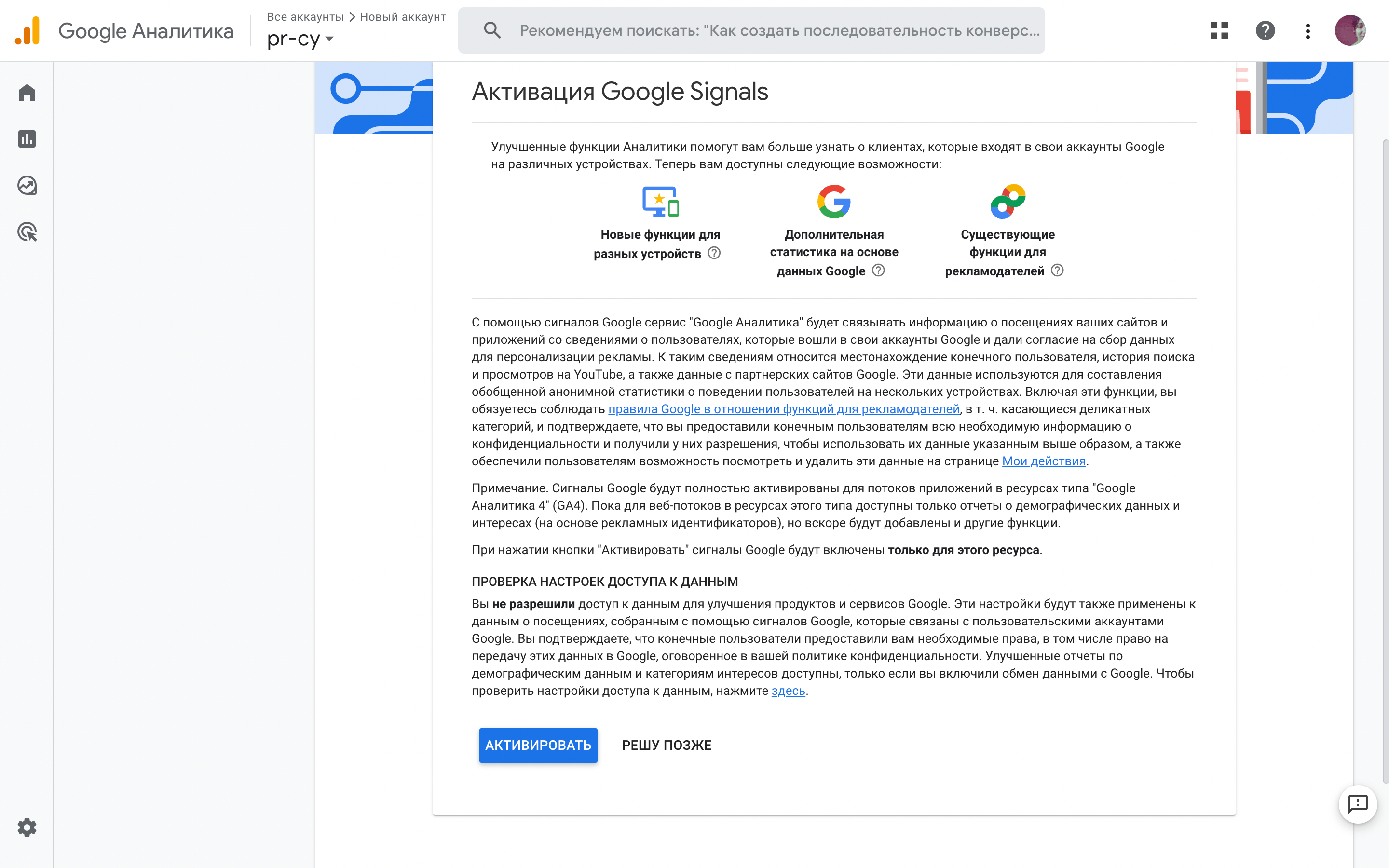Open the three-dot more options menu

(1307, 31)
